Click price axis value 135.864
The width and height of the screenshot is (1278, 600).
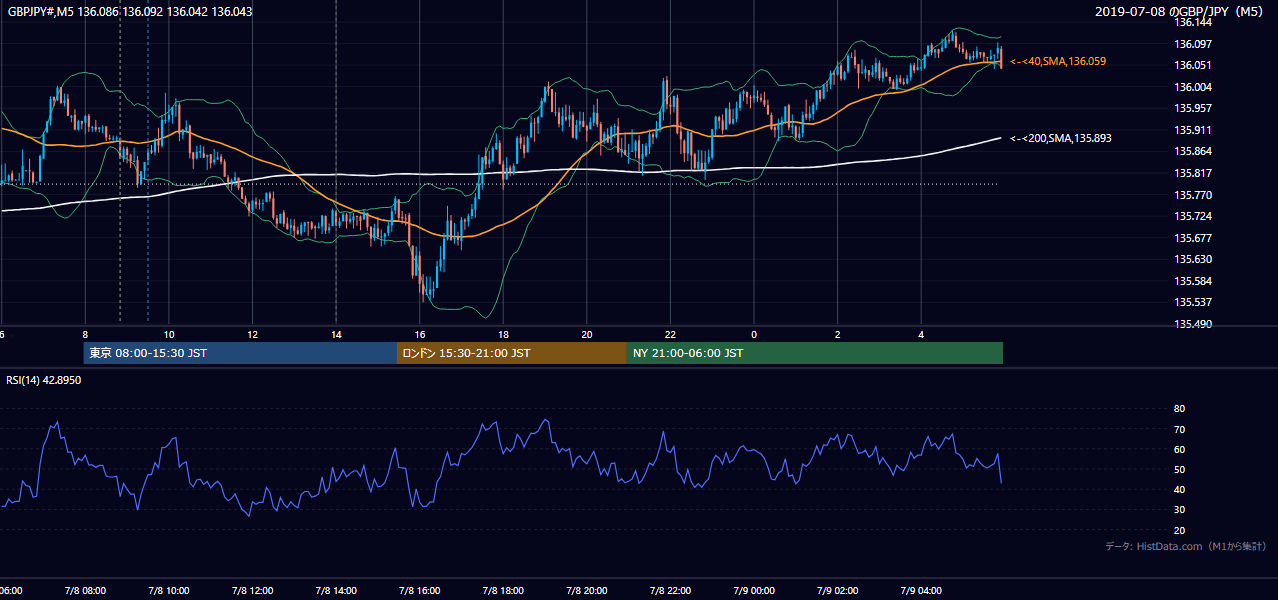click(1192, 152)
